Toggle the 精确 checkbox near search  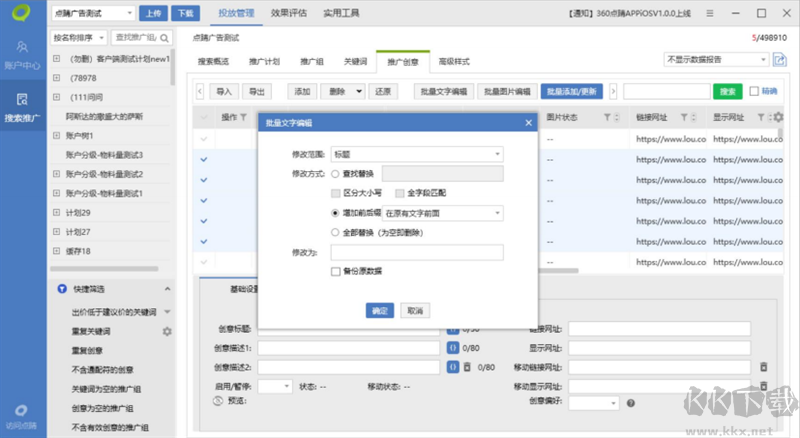click(x=755, y=91)
